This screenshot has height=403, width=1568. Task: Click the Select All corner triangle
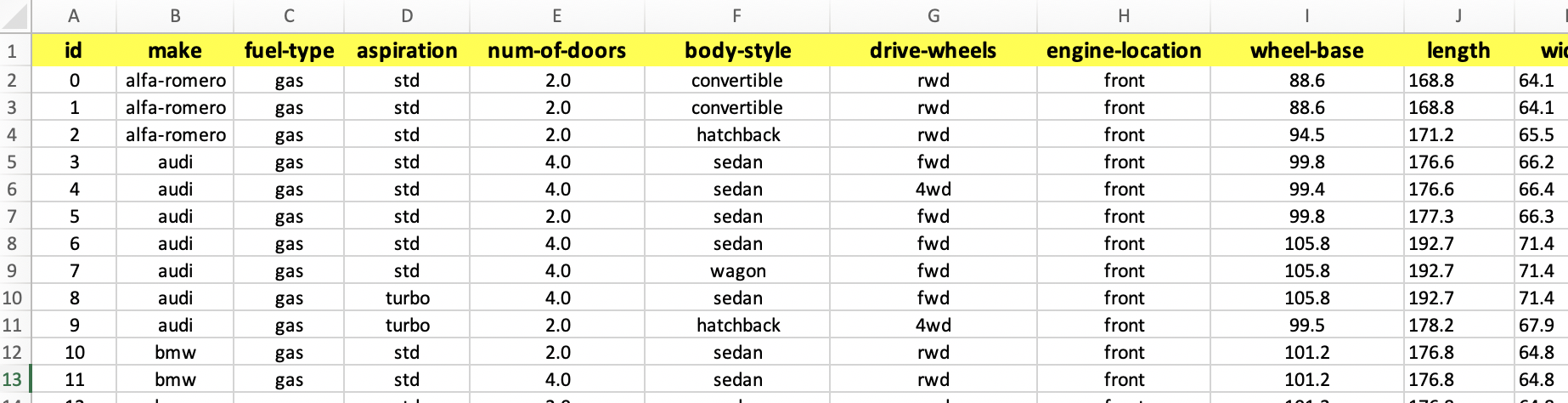[15, 16]
